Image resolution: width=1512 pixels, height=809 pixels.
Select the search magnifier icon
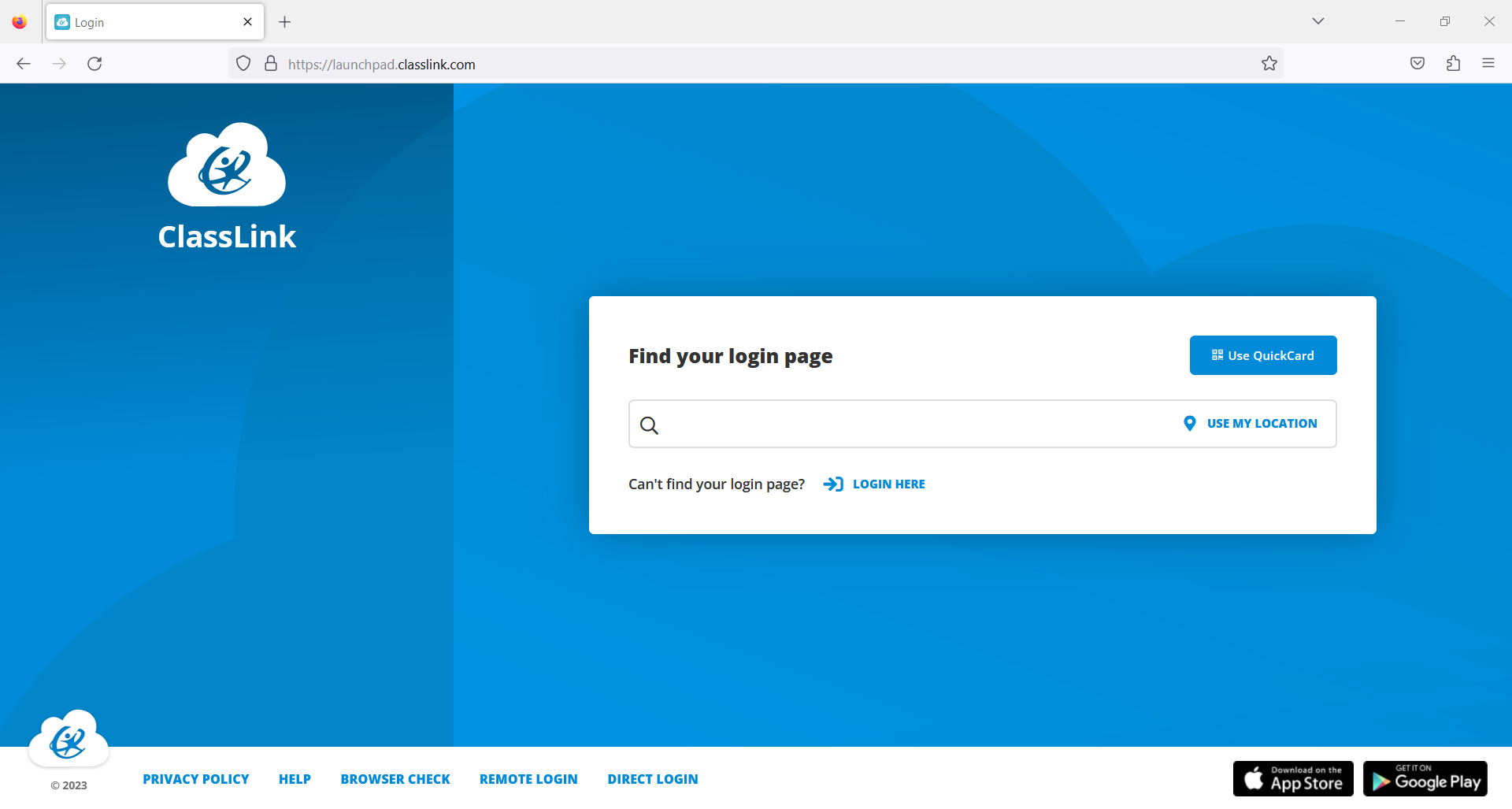tap(649, 425)
